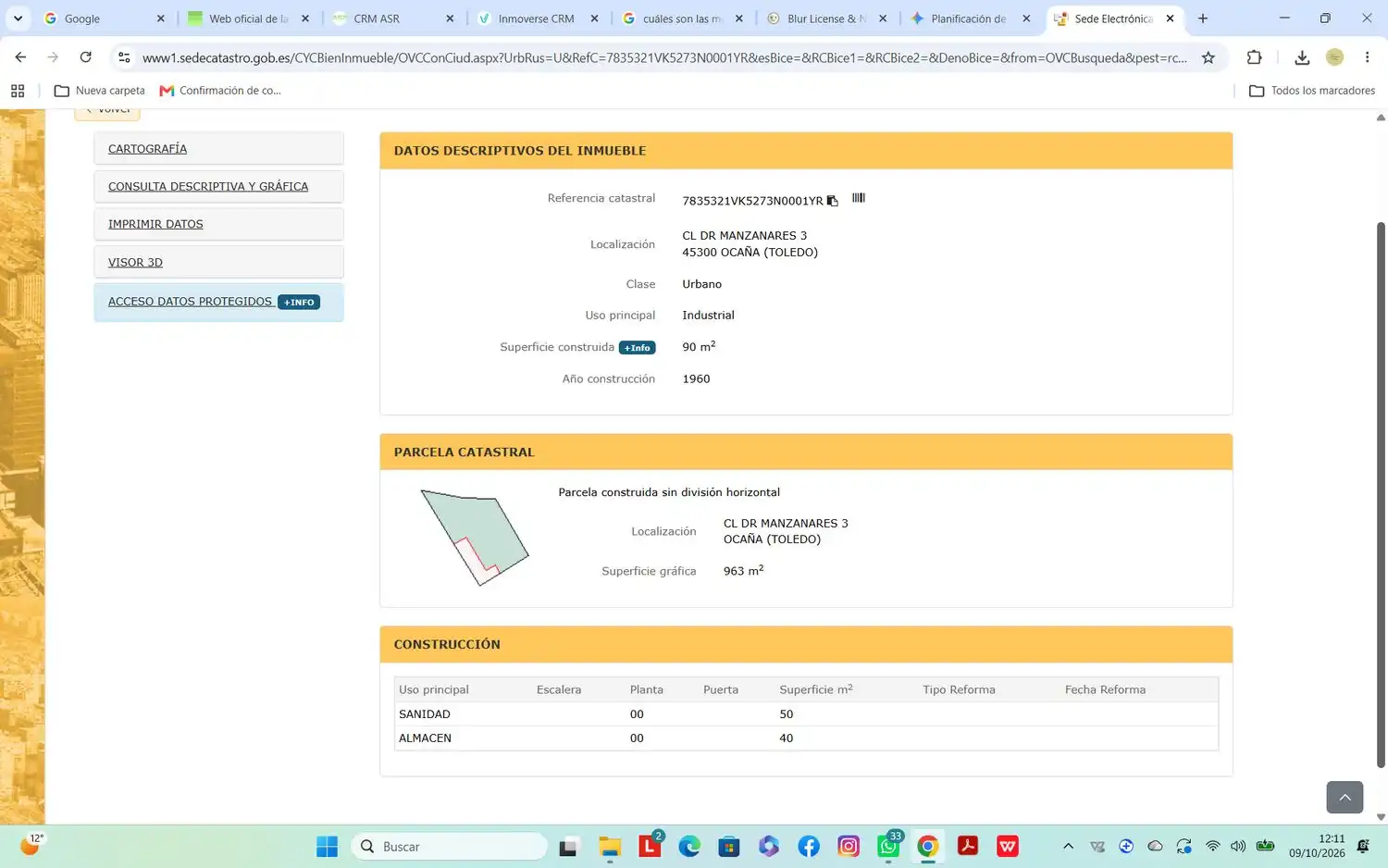The image size is (1388, 868).
Task: Show hidden system tray icons
Action: [x=1068, y=847]
